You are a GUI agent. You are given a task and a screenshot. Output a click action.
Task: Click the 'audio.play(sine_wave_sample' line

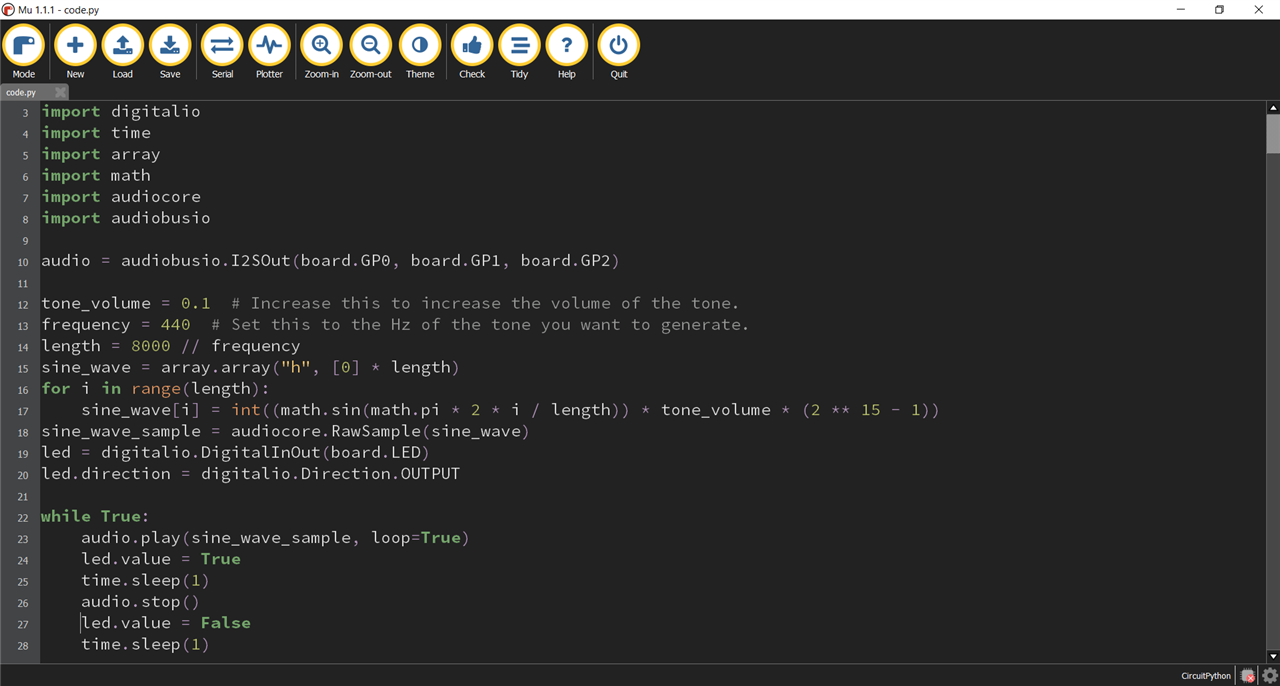(x=275, y=538)
